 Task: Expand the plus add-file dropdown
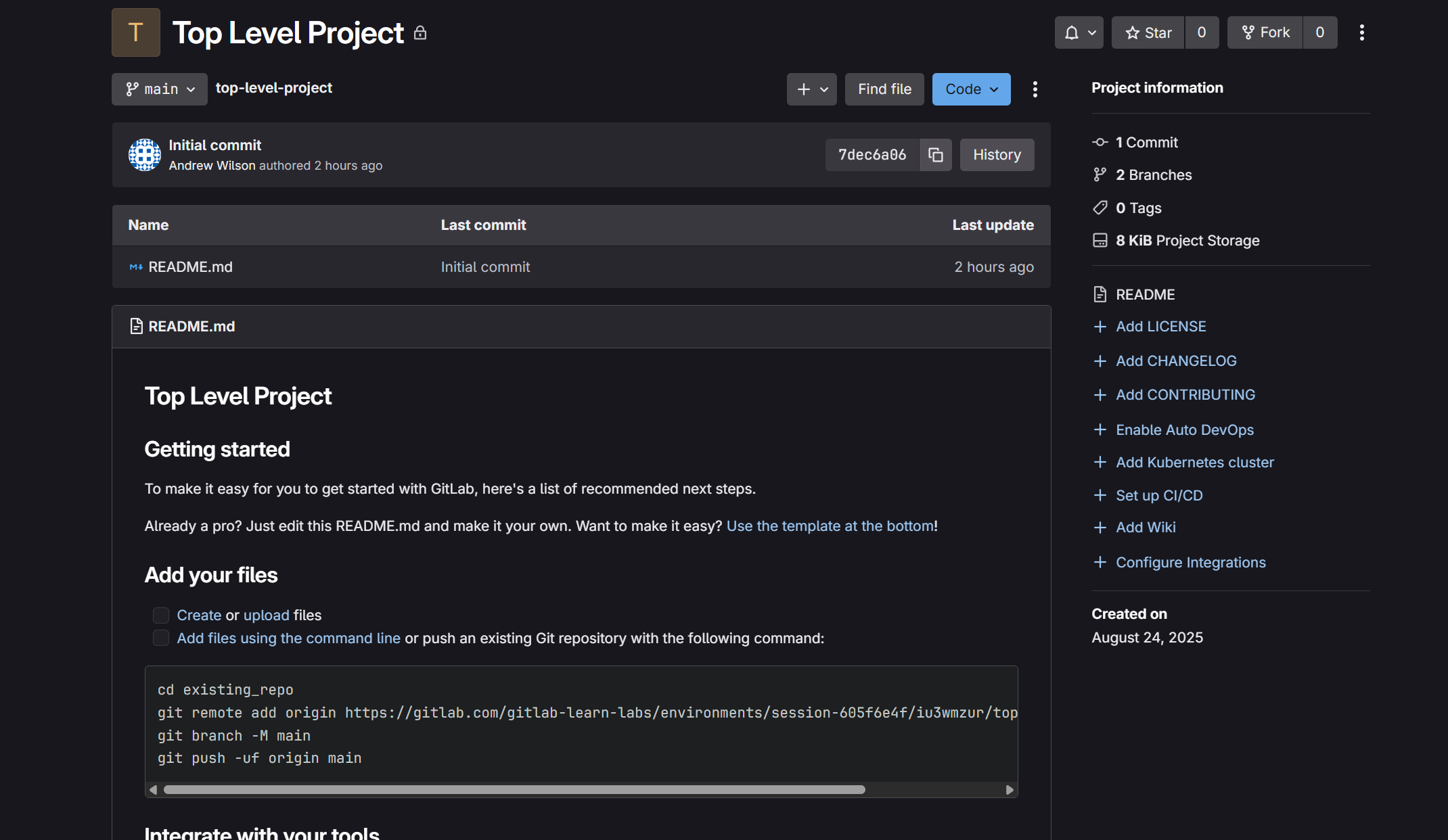coord(811,89)
